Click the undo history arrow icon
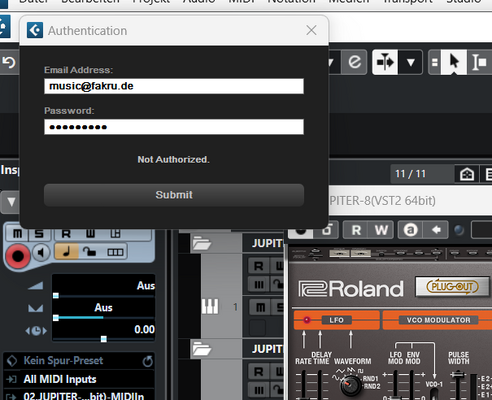The height and width of the screenshot is (400, 492). pyautogui.click(x=9, y=62)
